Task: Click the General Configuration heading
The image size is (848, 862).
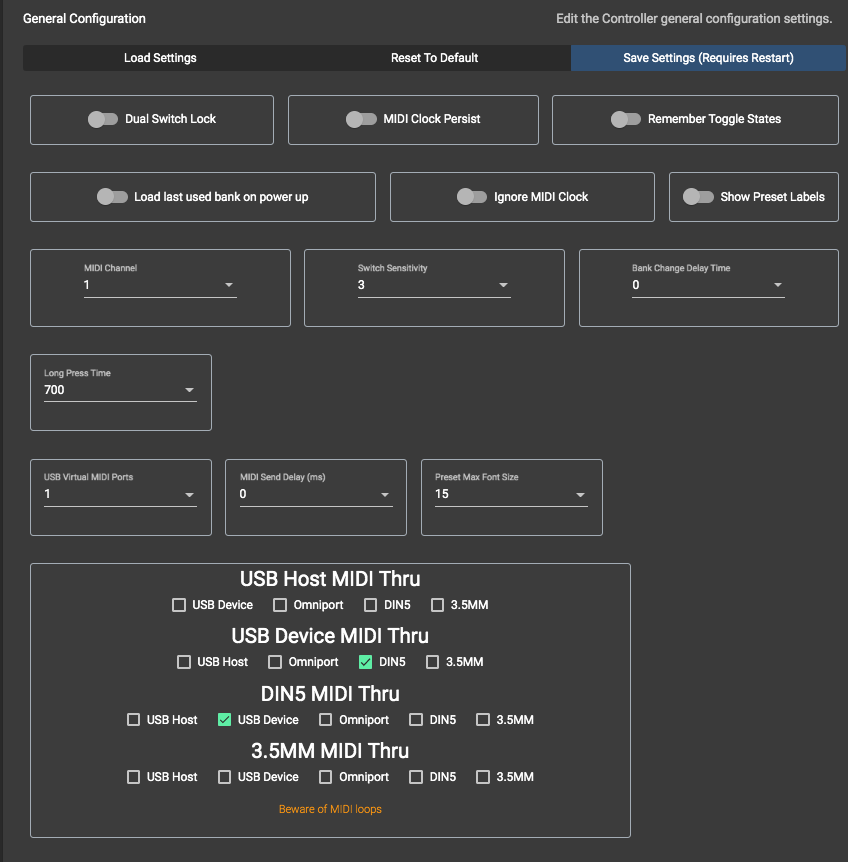Action: 84,19
